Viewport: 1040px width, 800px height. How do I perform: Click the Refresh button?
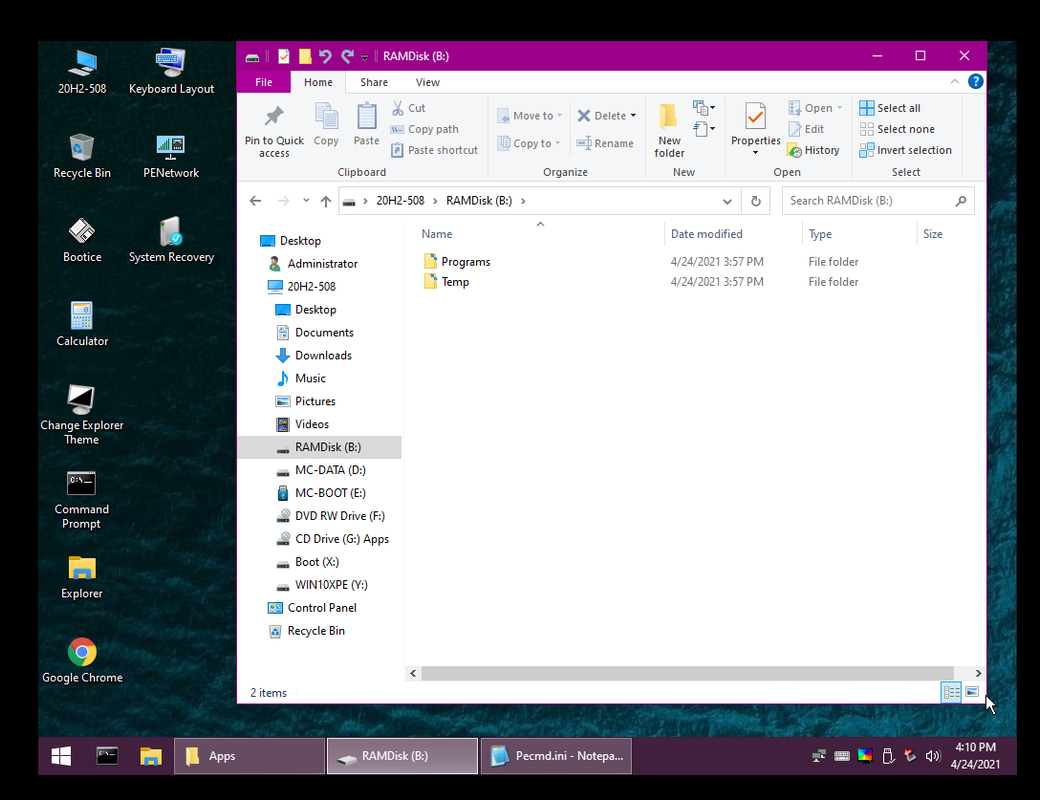755,201
